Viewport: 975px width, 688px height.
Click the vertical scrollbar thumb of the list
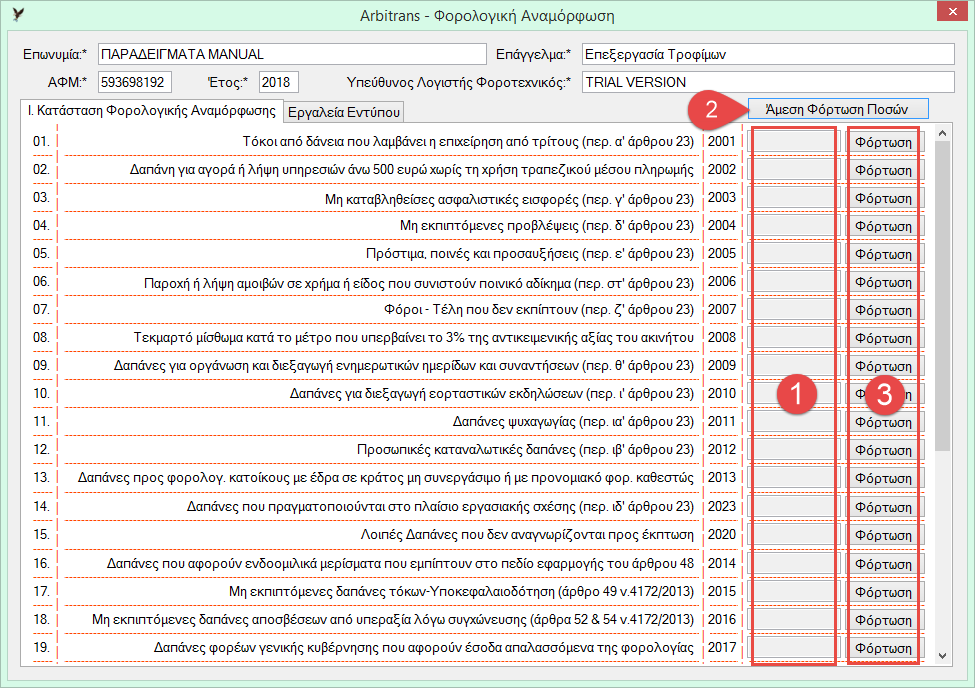click(x=942, y=296)
